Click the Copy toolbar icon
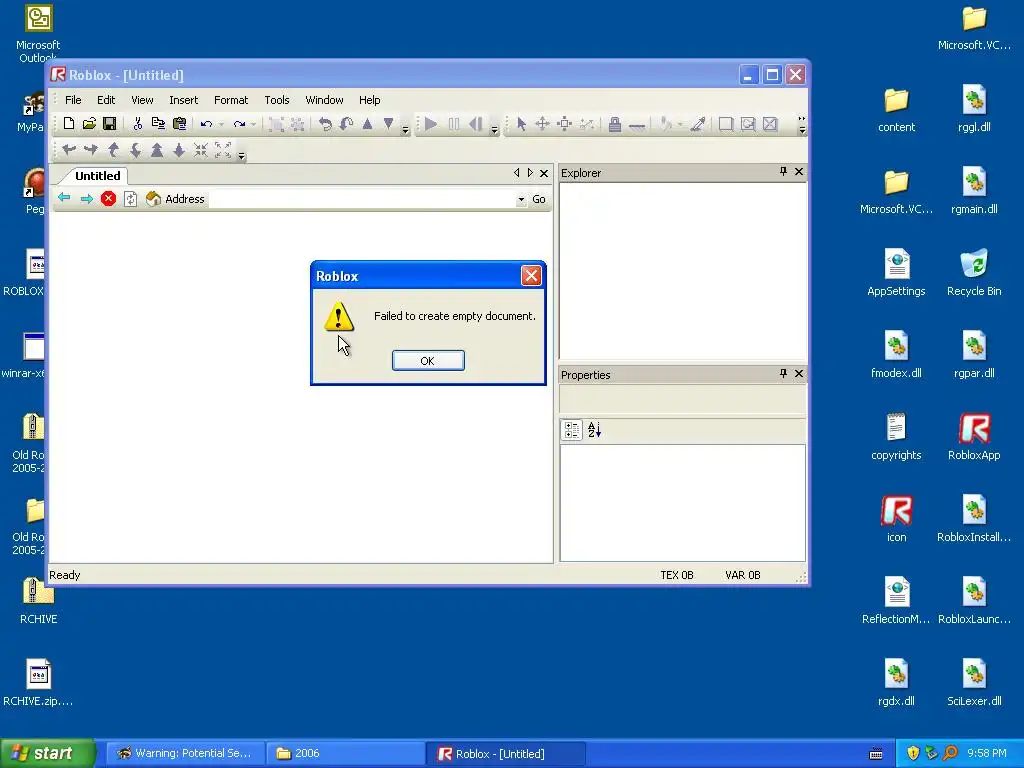 point(158,124)
